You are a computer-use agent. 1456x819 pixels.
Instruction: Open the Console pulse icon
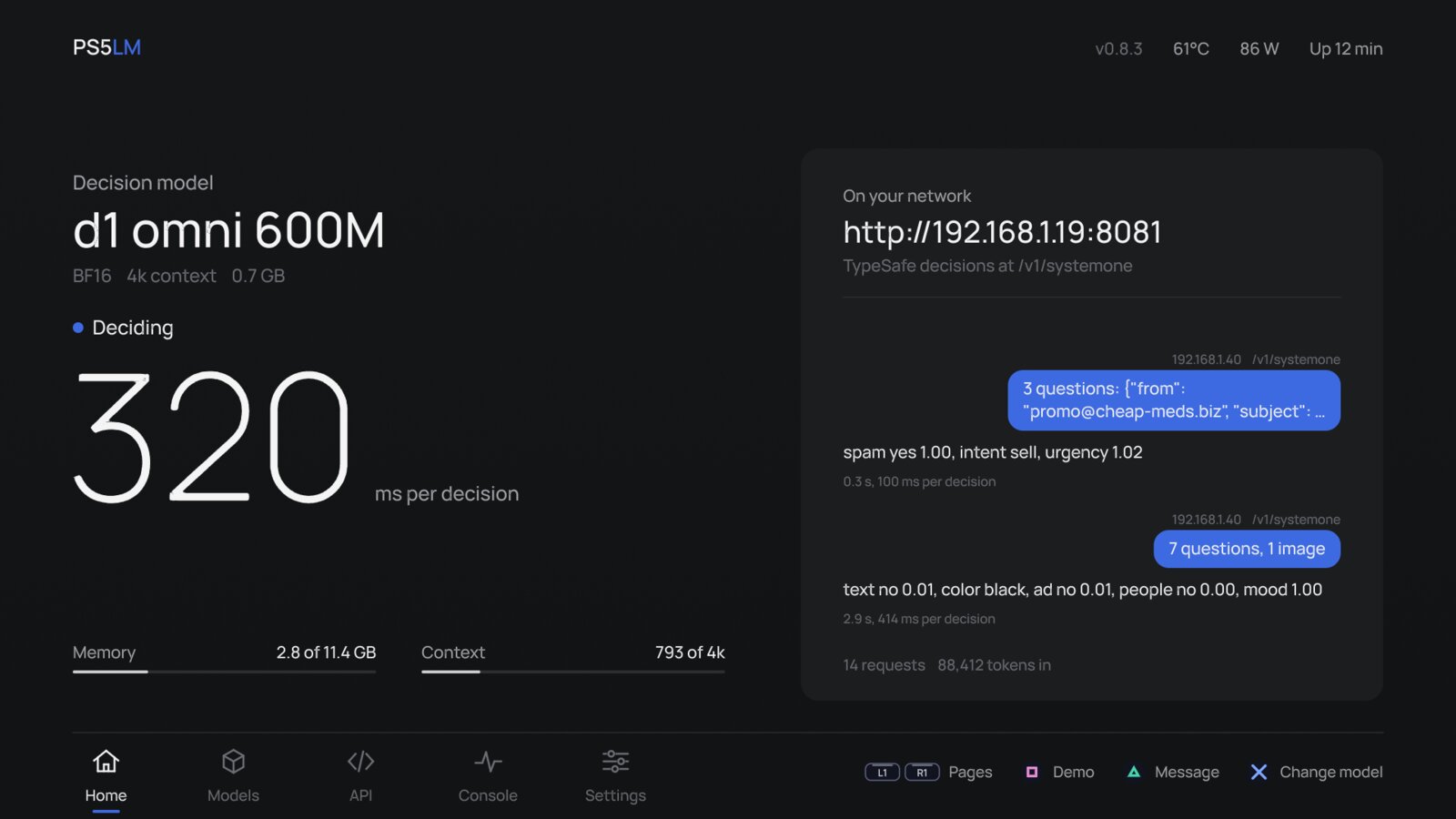tap(488, 761)
